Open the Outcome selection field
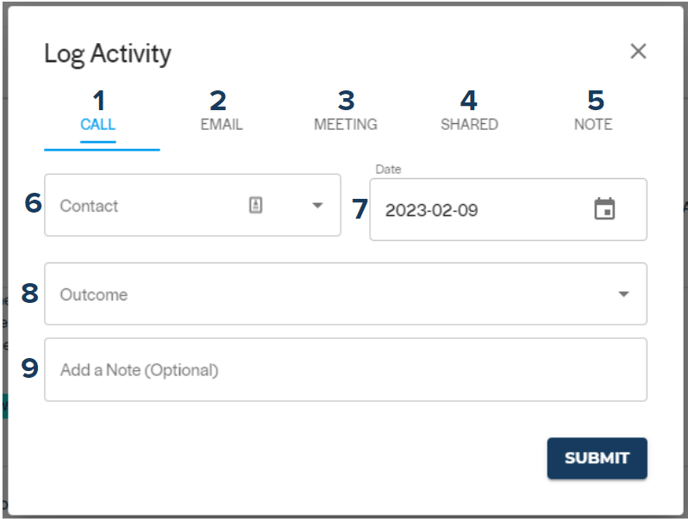The image size is (688, 519). click(345, 294)
